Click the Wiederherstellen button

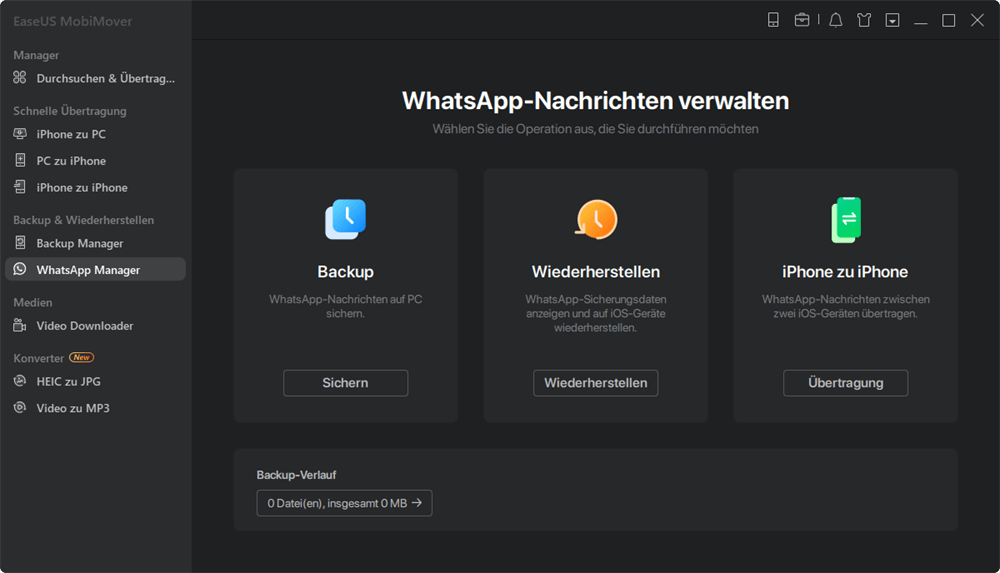point(596,383)
